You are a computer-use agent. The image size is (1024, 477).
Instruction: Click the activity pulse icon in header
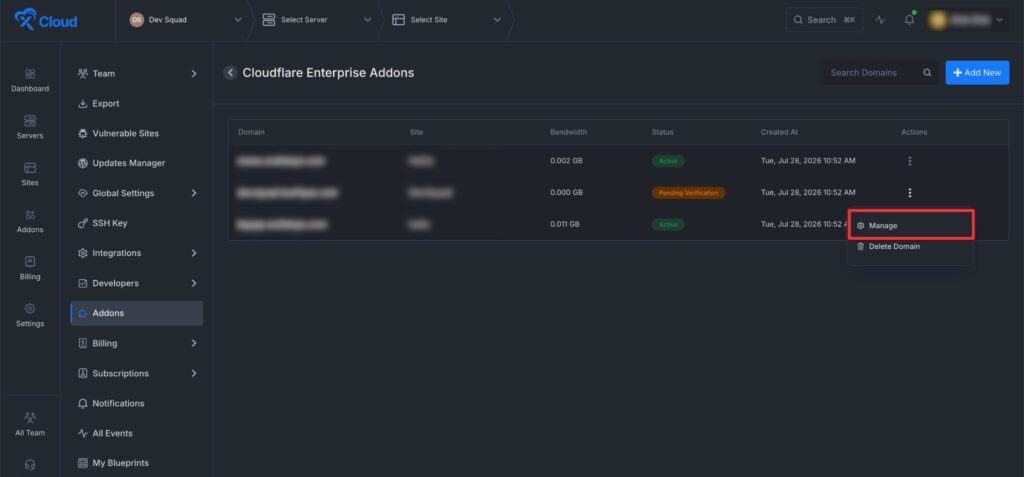[x=880, y=20]
